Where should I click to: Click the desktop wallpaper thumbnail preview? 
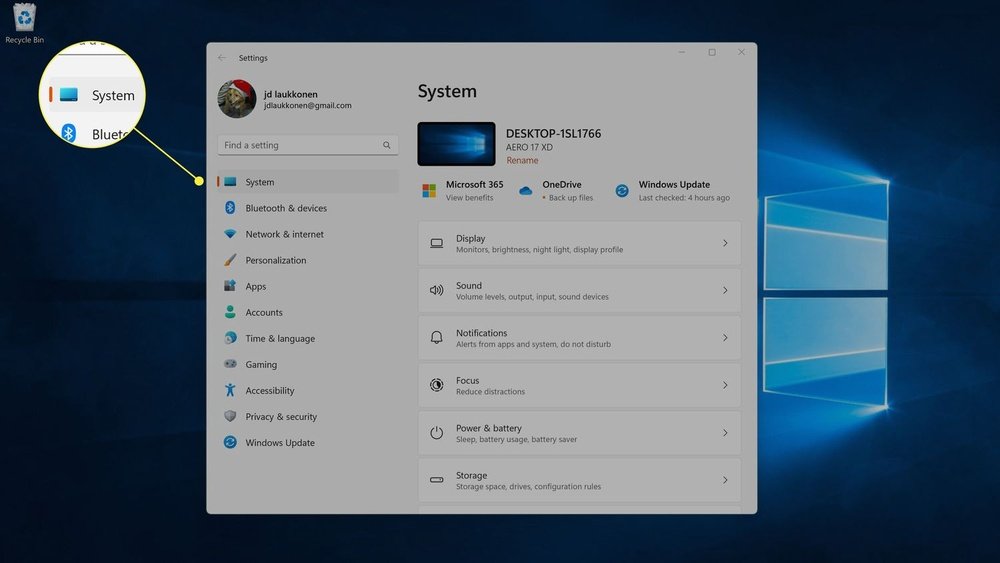point(456,144)
